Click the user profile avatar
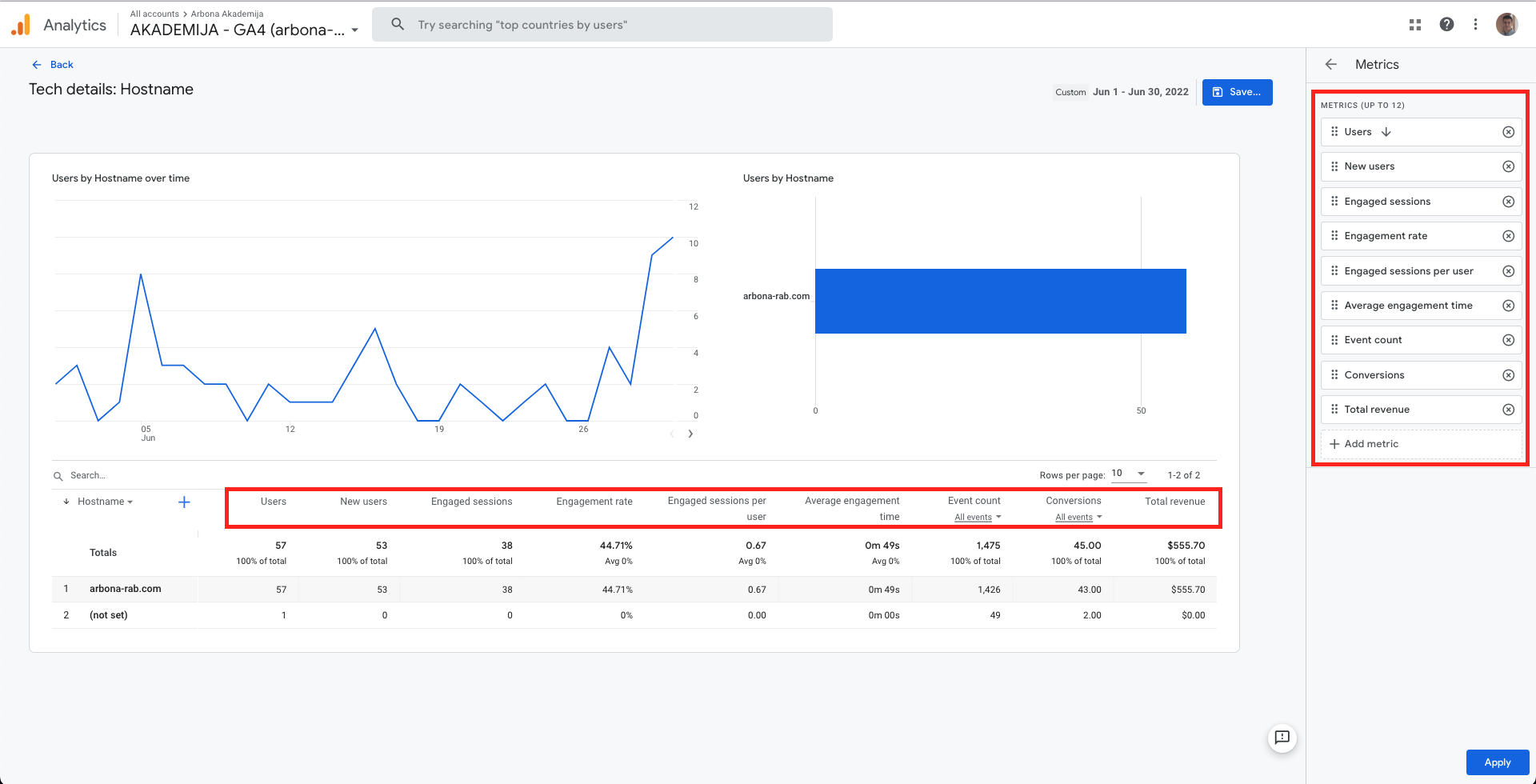This screenshot has height=784, width=1536. pyautogui.click(x=1507, y=24)
